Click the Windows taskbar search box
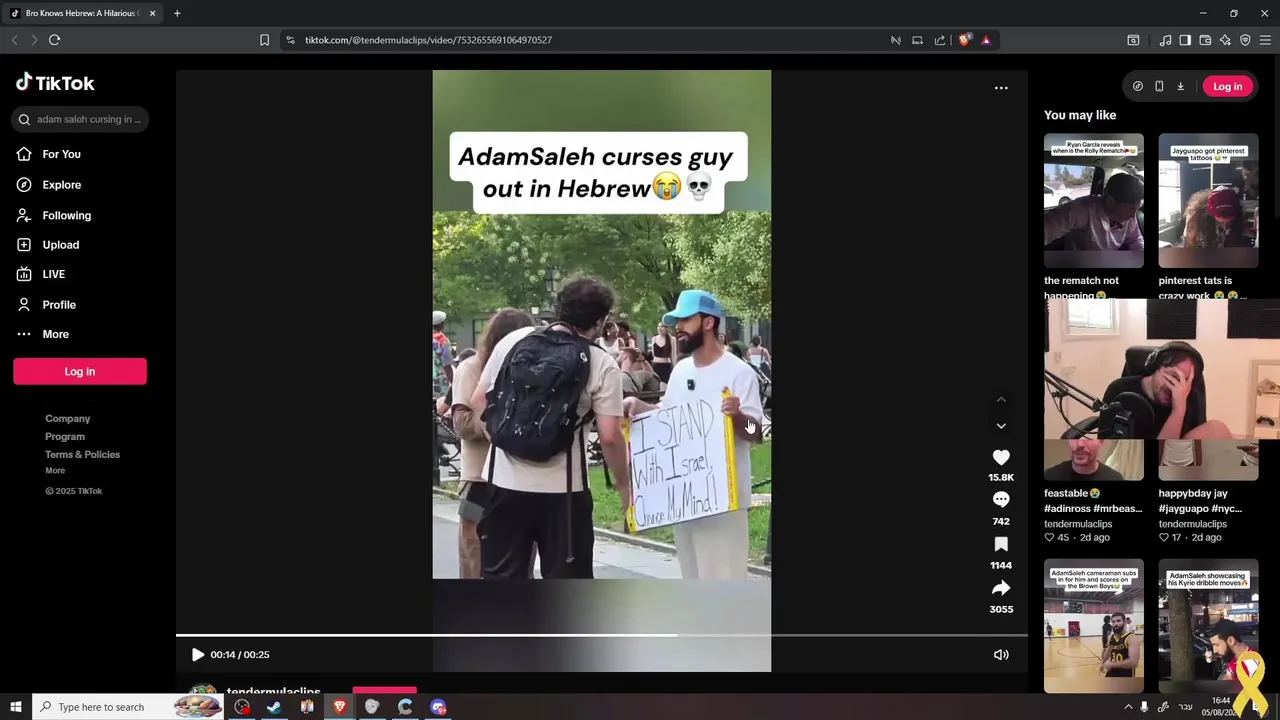The height and width of the screenshot is (720, 1280). (128, 707)
